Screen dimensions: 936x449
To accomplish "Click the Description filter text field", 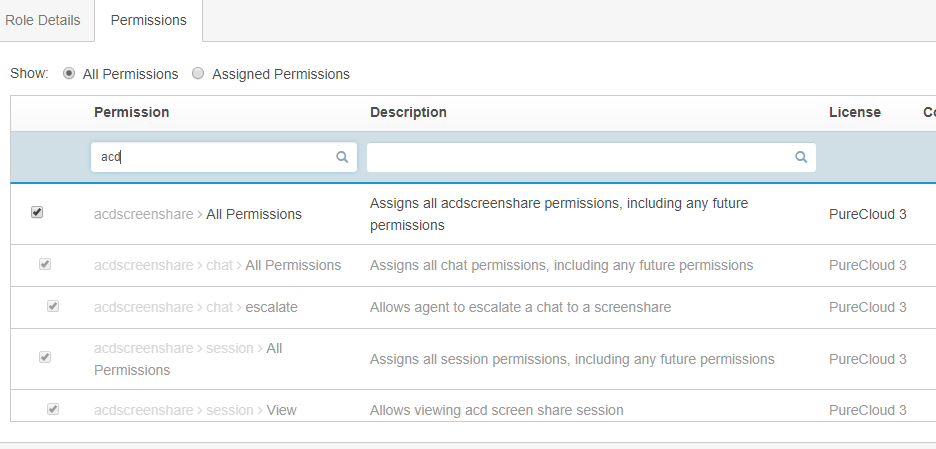I will click(580, 157).
